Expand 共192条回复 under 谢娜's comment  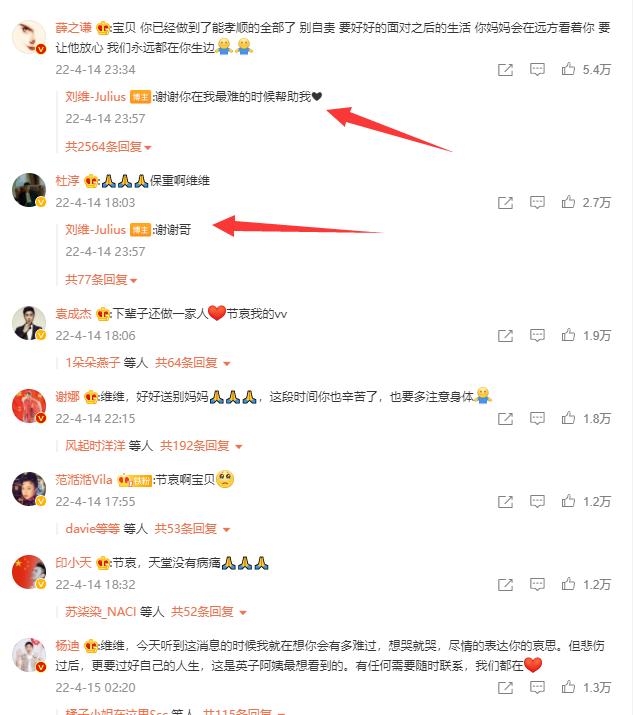(x=201, y=446)
